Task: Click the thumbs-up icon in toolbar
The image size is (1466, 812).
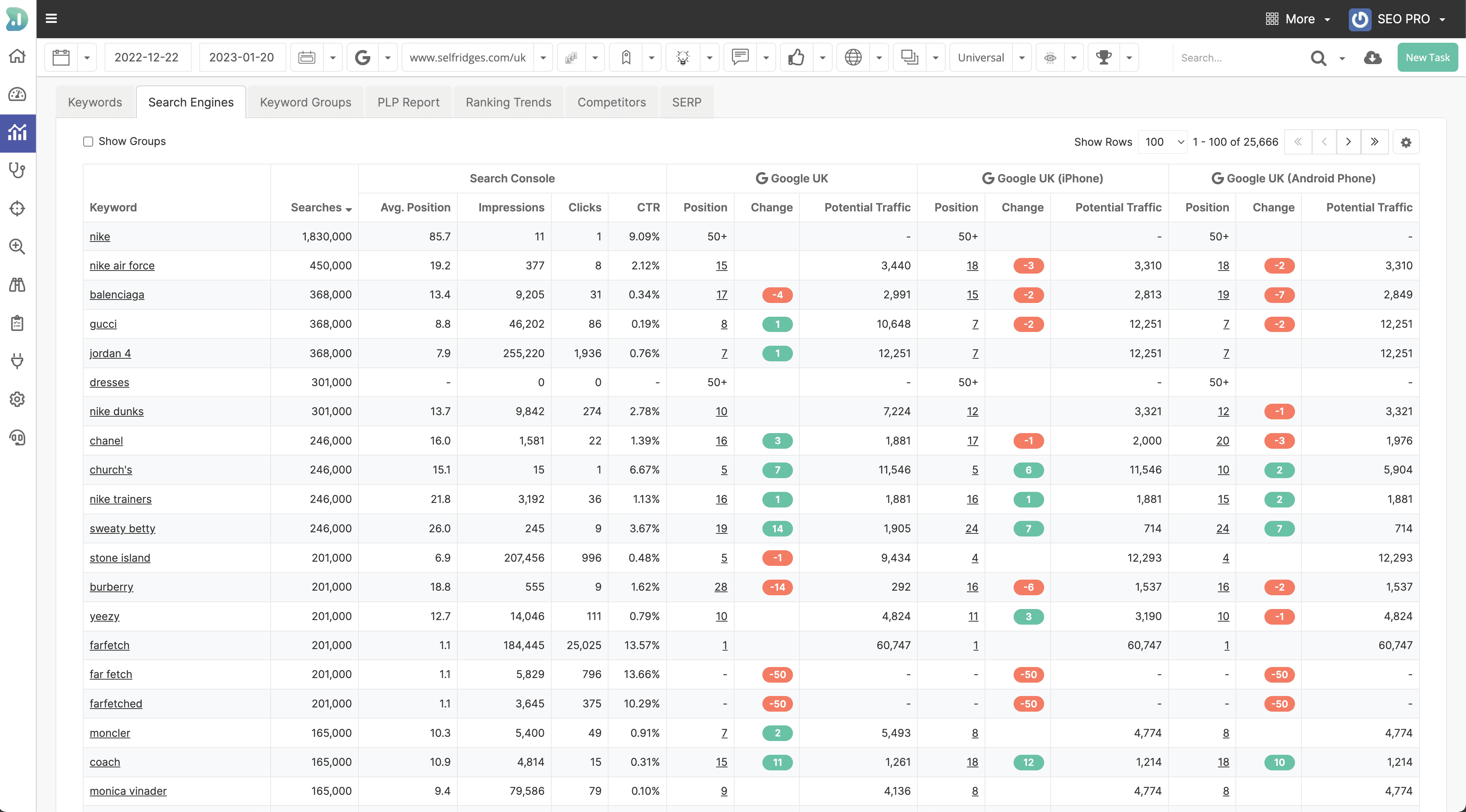Action: pos(796,58)
